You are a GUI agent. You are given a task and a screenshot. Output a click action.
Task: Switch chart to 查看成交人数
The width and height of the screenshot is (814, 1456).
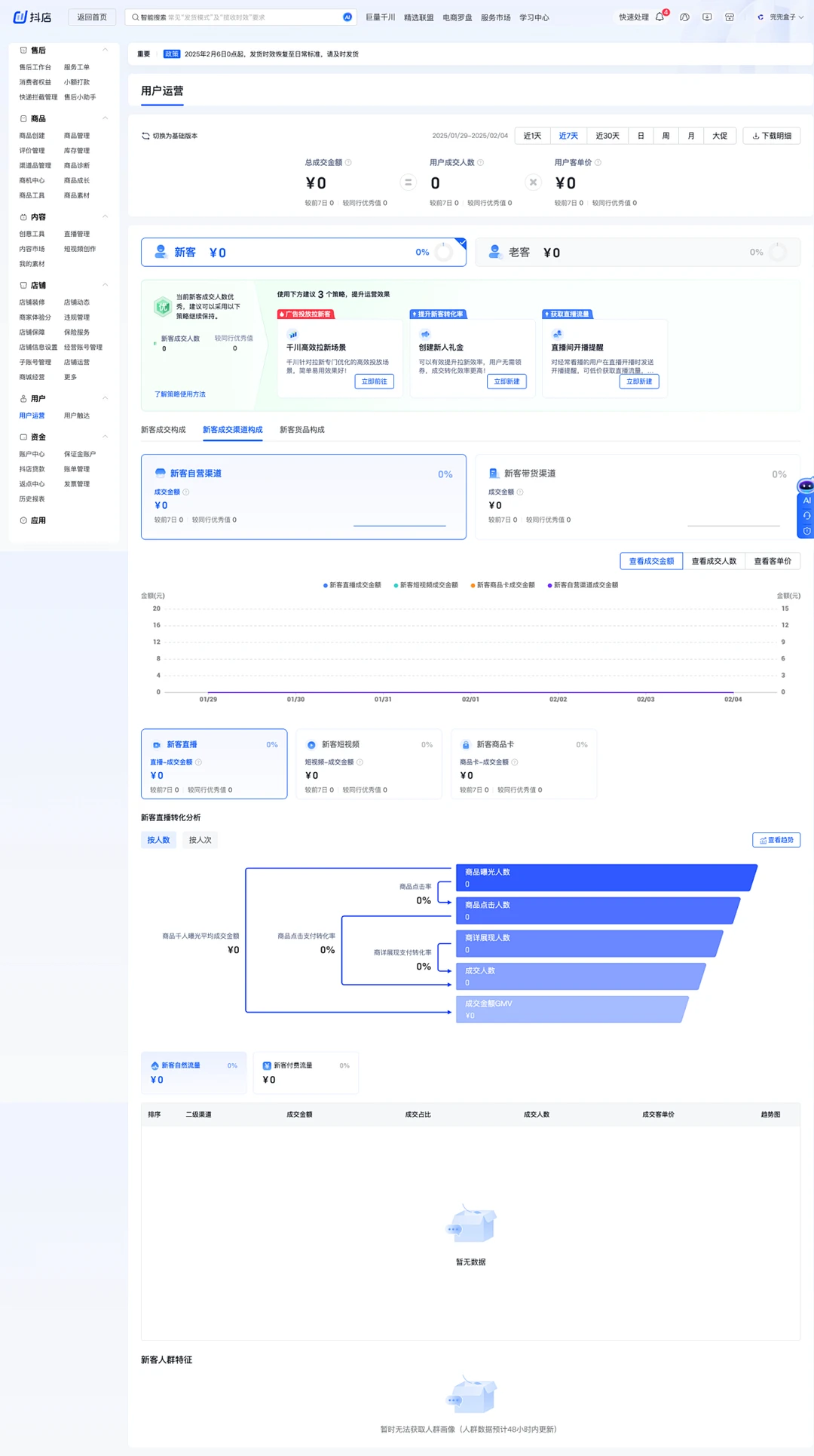click(714, 561)
